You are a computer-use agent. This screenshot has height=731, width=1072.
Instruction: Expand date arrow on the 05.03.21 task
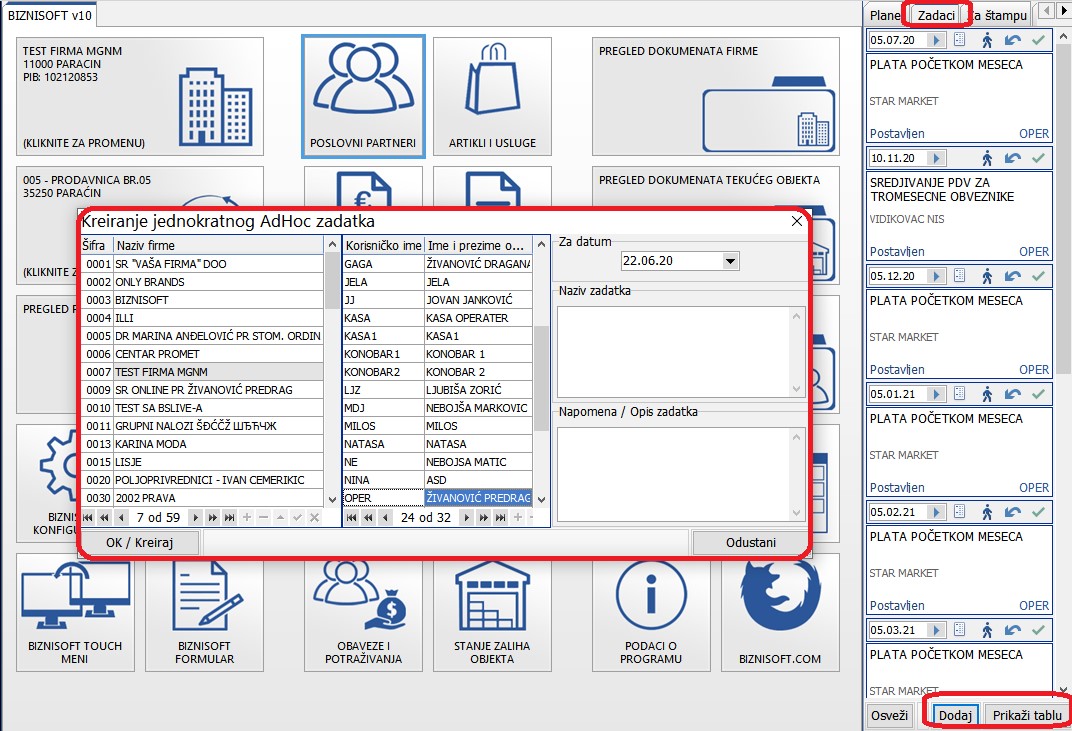[936, 630]
